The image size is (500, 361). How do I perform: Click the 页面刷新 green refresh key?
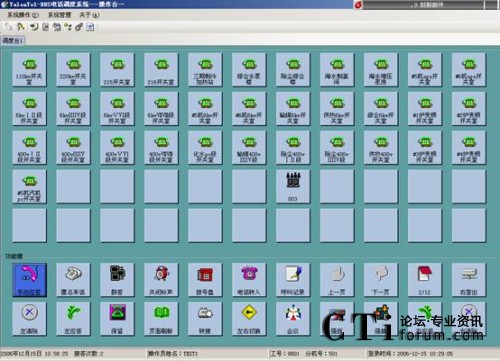(x=161, y=319)
